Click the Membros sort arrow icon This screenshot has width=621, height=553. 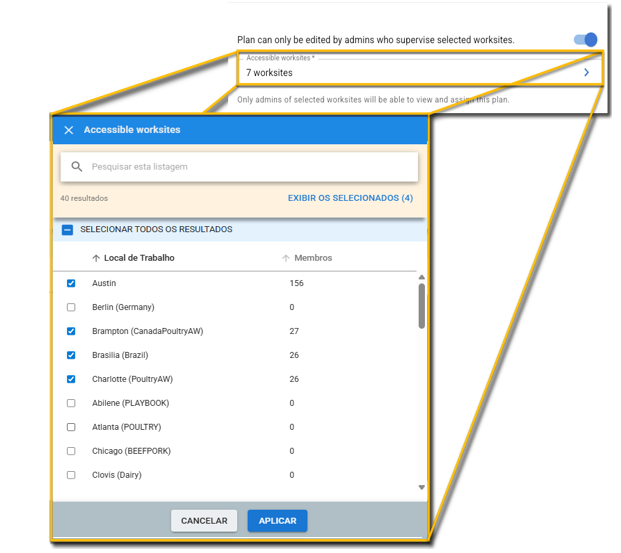286,258
